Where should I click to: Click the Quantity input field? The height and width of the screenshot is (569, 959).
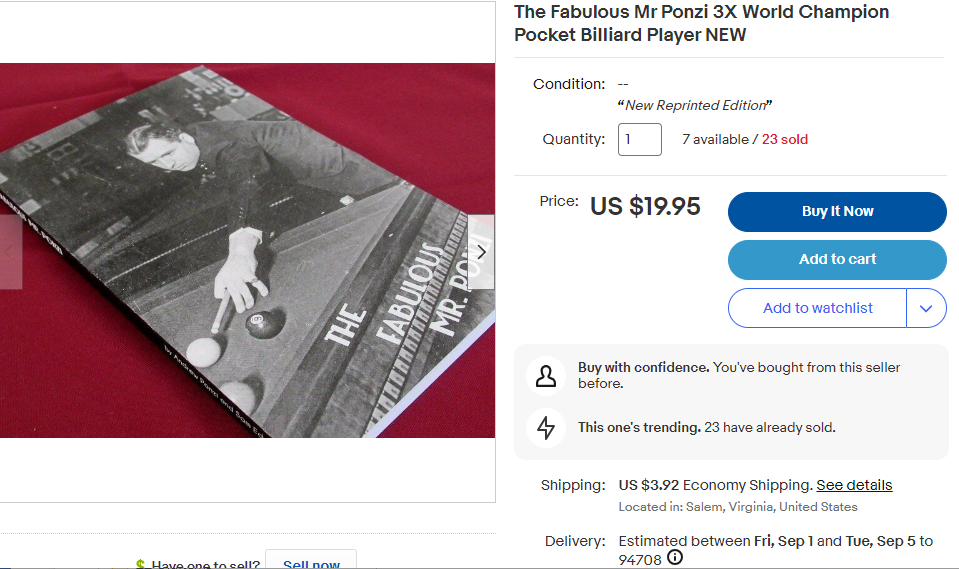point(639,139)
